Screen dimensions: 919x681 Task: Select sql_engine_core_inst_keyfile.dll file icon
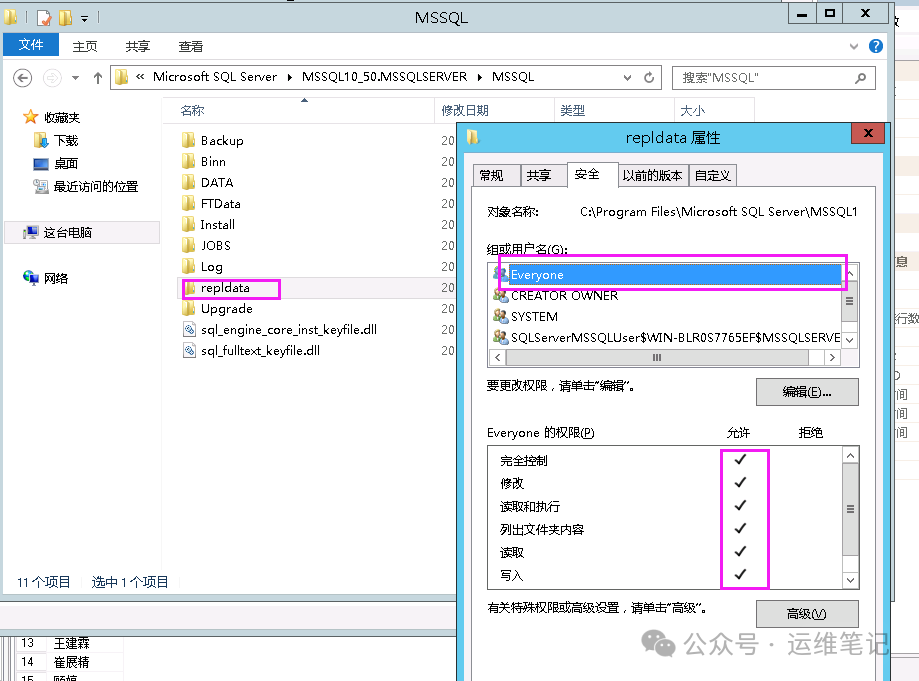click(189, 330)
